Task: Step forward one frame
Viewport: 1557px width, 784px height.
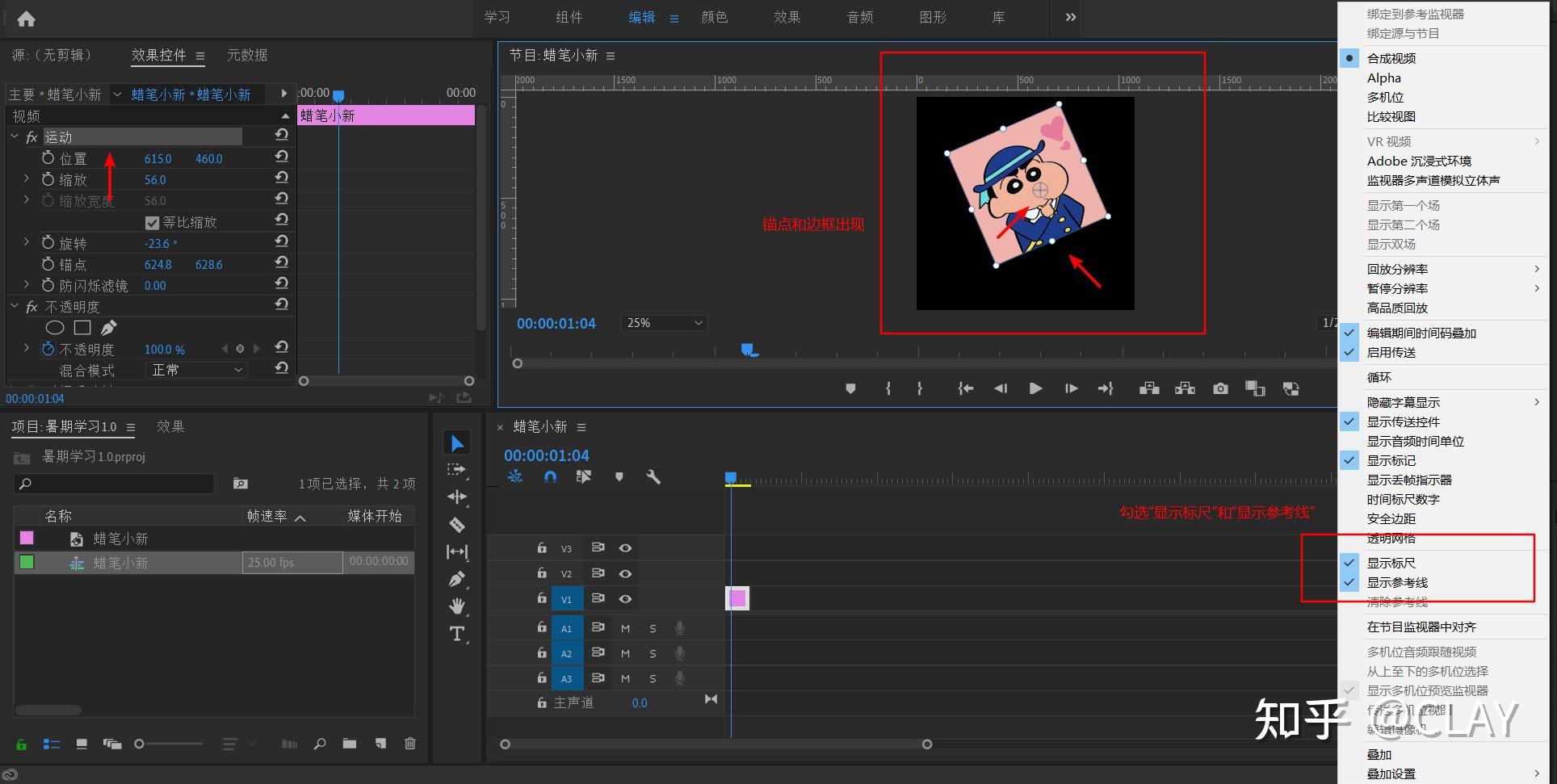Action: tap(1071, 389)
